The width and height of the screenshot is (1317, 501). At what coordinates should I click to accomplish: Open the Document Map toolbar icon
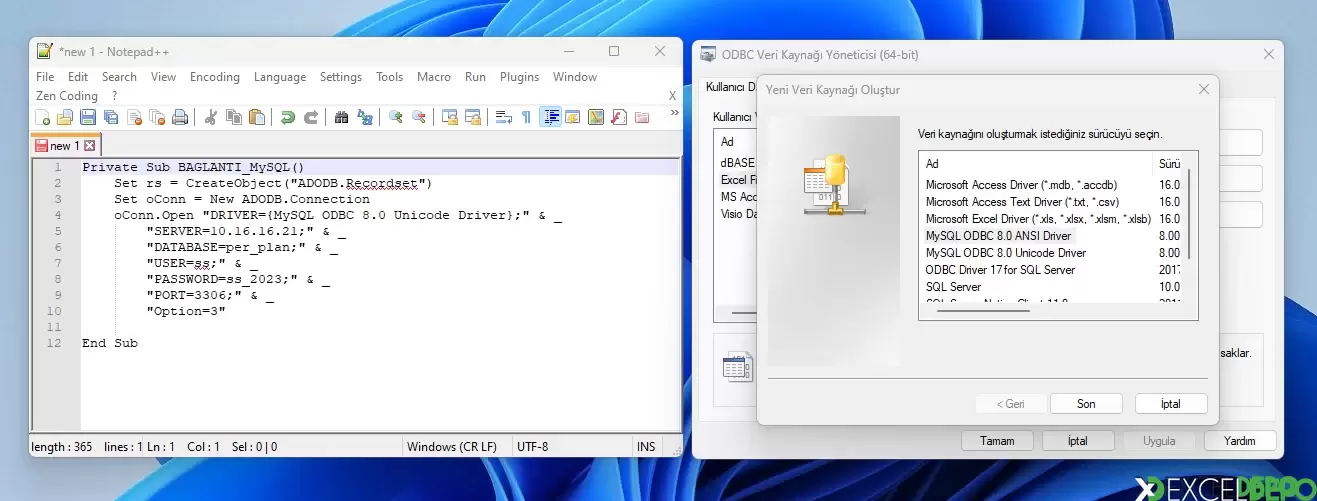coord(596,117)
